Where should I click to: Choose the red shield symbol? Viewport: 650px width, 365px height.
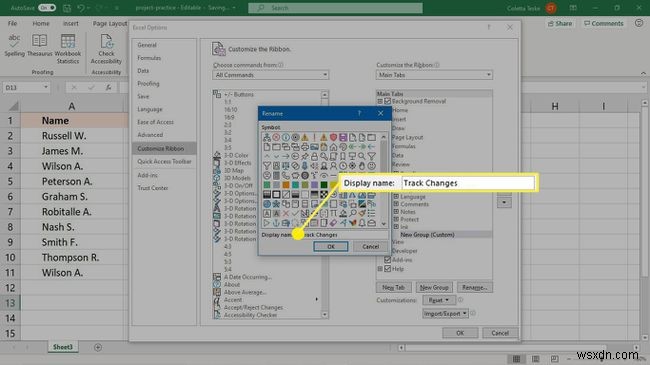click(x=333, y=137)
